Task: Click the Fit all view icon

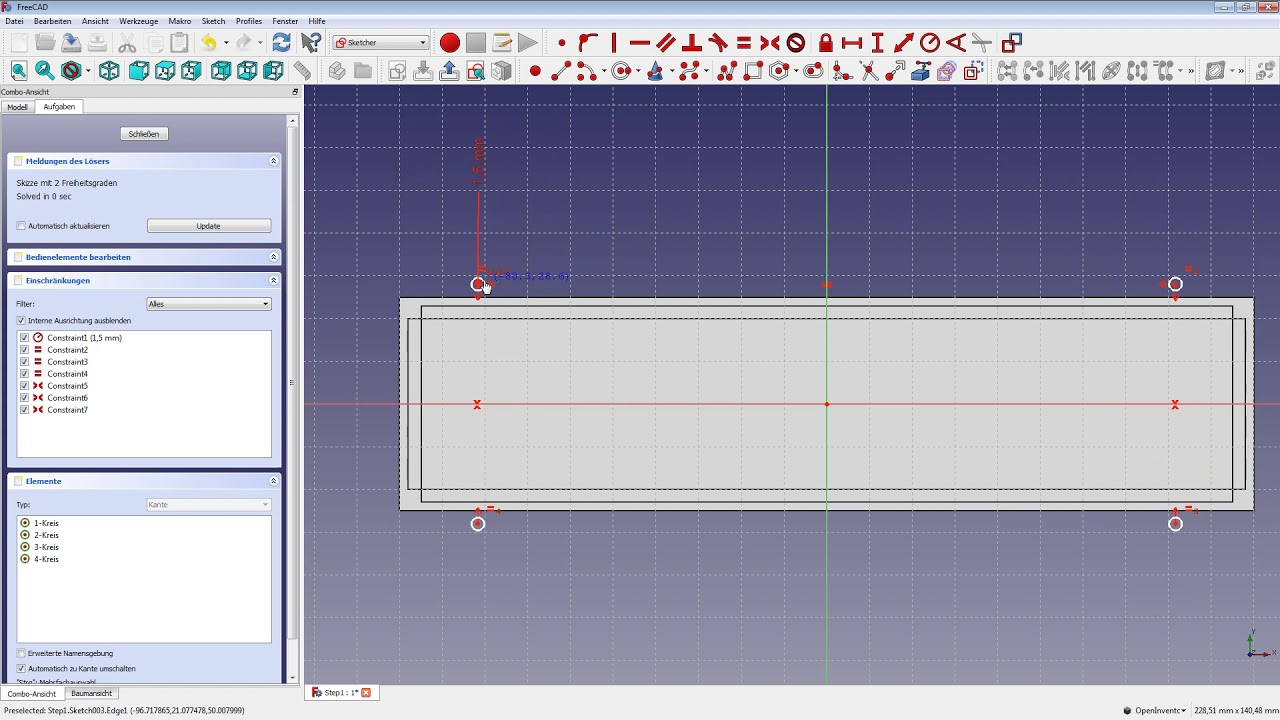Action: tap(19, 71)
